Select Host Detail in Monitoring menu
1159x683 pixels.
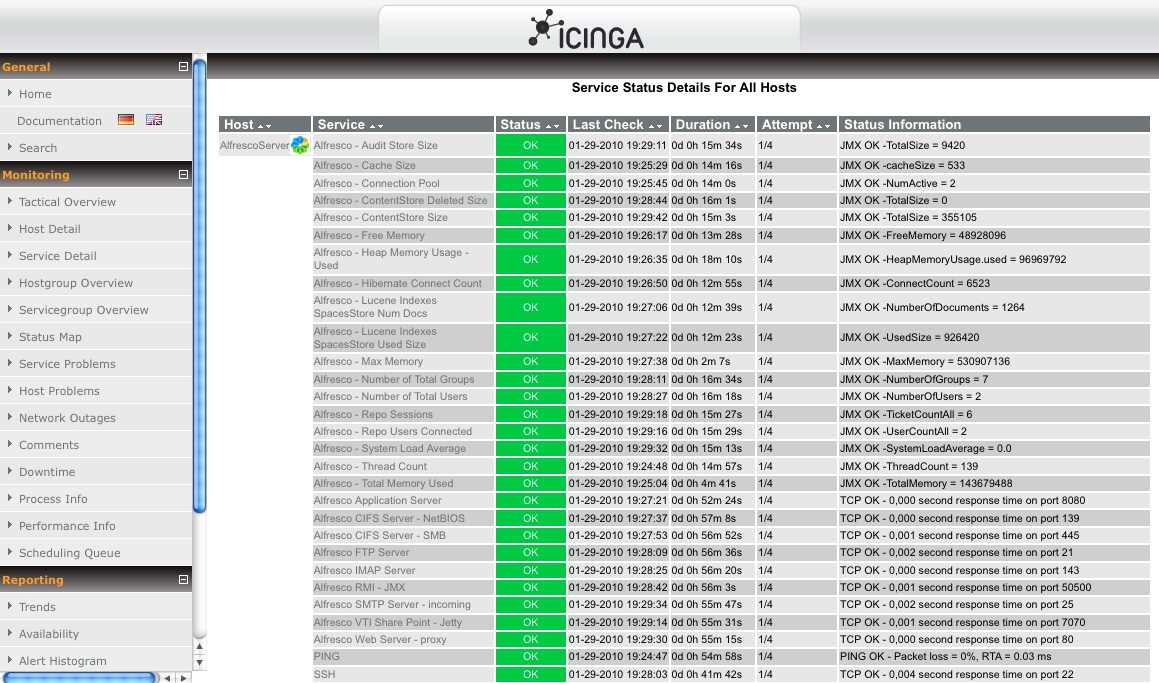(50, 229)
